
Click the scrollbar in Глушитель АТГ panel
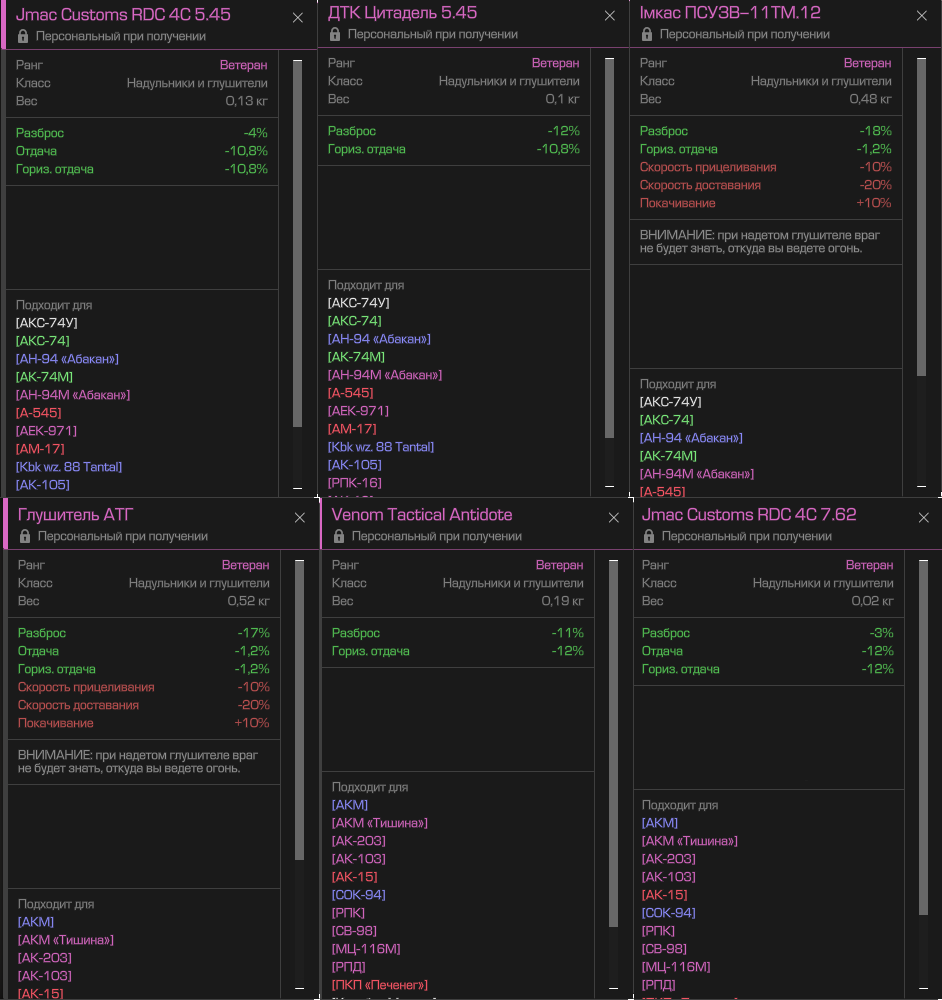pos(299,710)
